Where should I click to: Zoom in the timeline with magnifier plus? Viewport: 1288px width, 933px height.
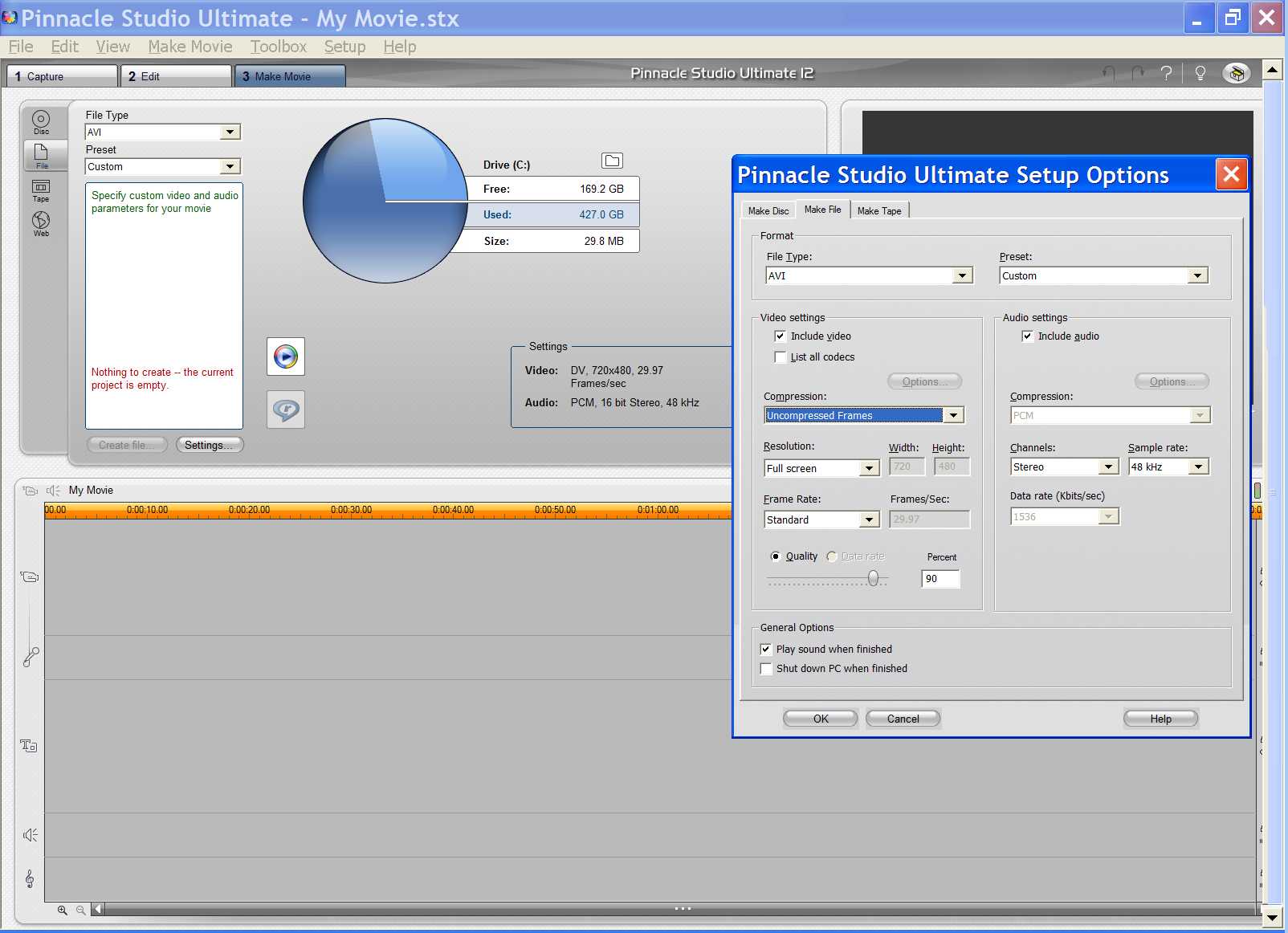[63, 910]
